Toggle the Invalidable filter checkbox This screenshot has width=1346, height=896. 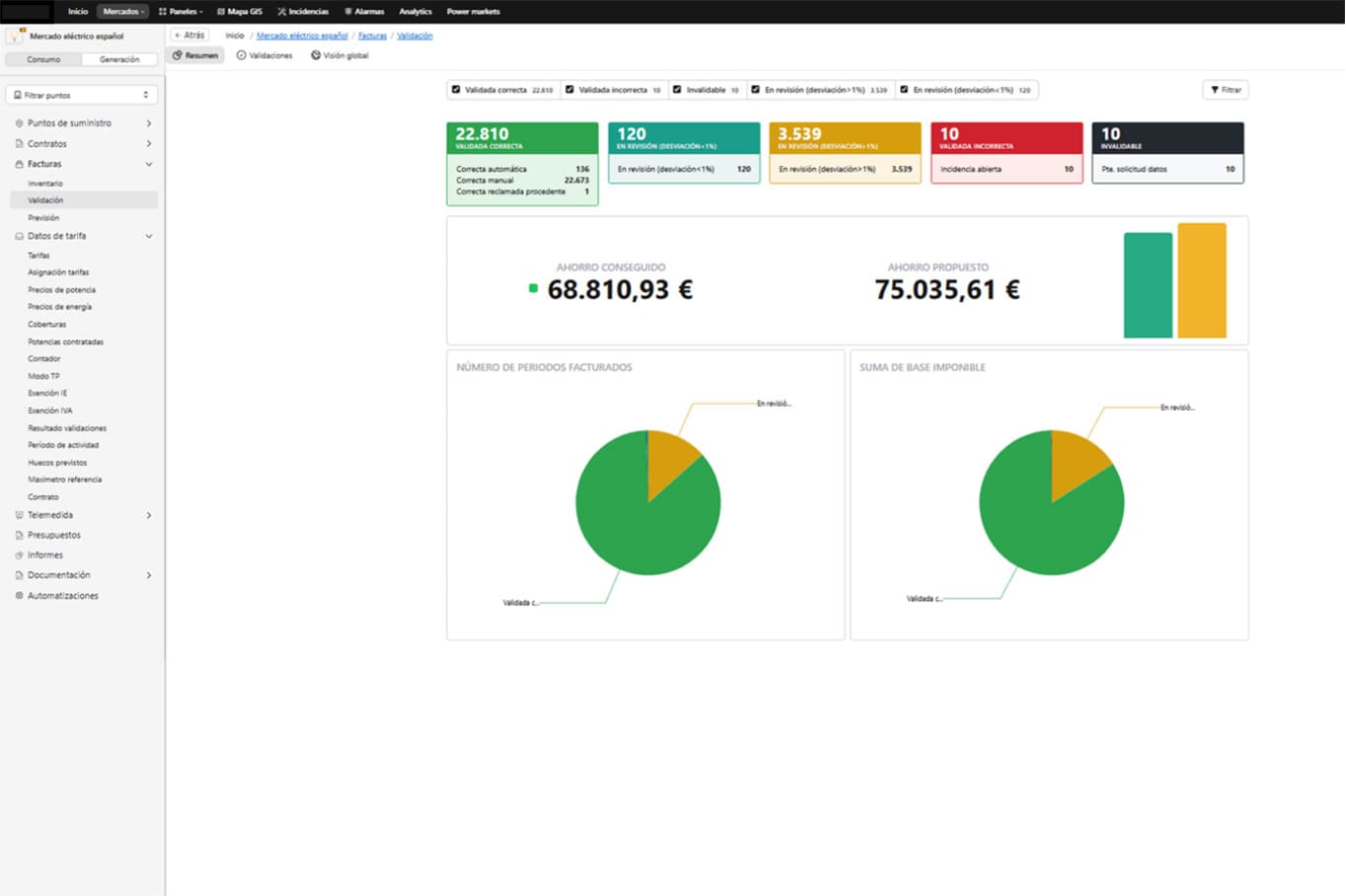[677, 90]
